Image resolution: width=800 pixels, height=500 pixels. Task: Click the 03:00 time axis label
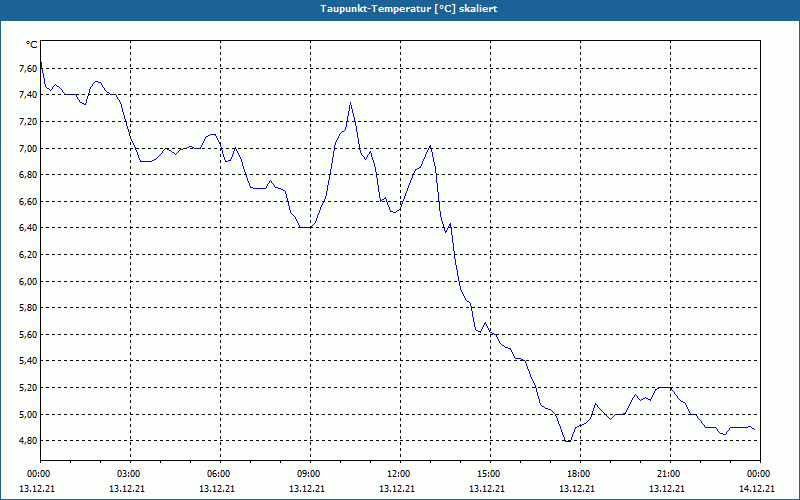(131, 474)
